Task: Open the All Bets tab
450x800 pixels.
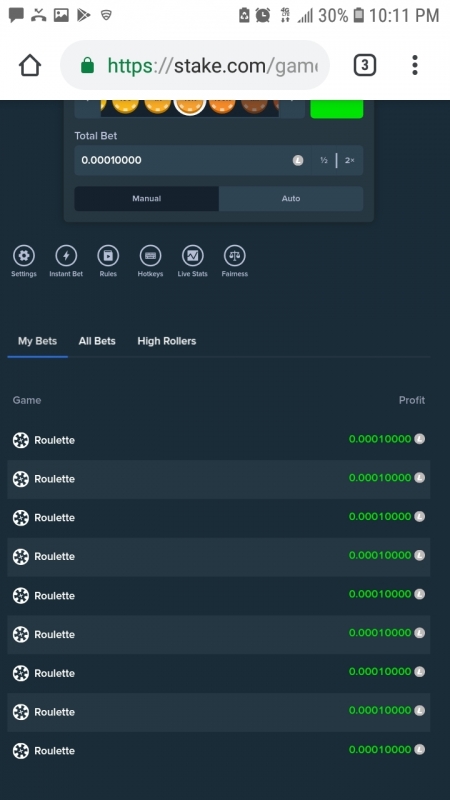Action: pos(97,341)
